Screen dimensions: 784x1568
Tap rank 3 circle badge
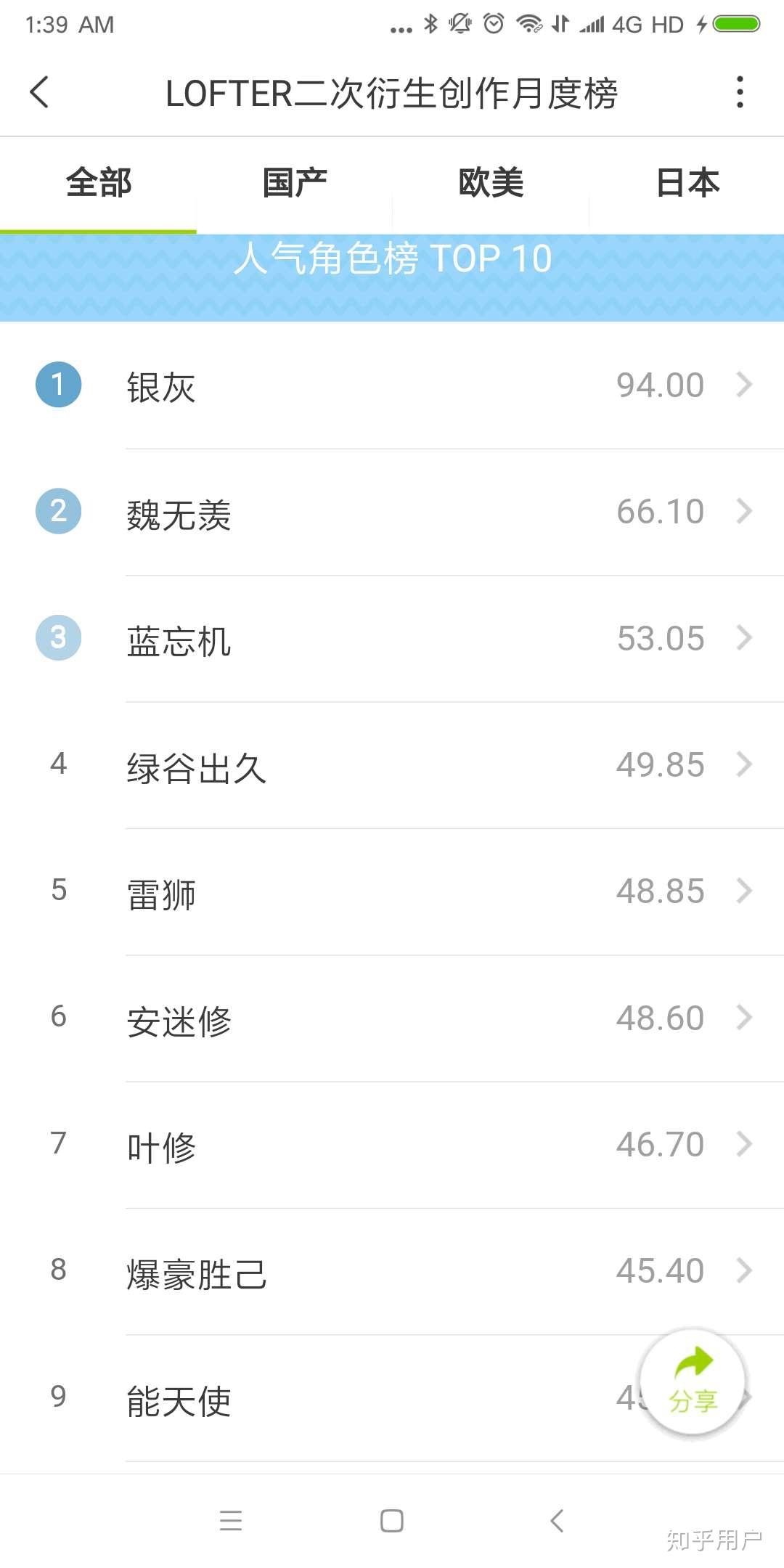[x=58, y=637]
